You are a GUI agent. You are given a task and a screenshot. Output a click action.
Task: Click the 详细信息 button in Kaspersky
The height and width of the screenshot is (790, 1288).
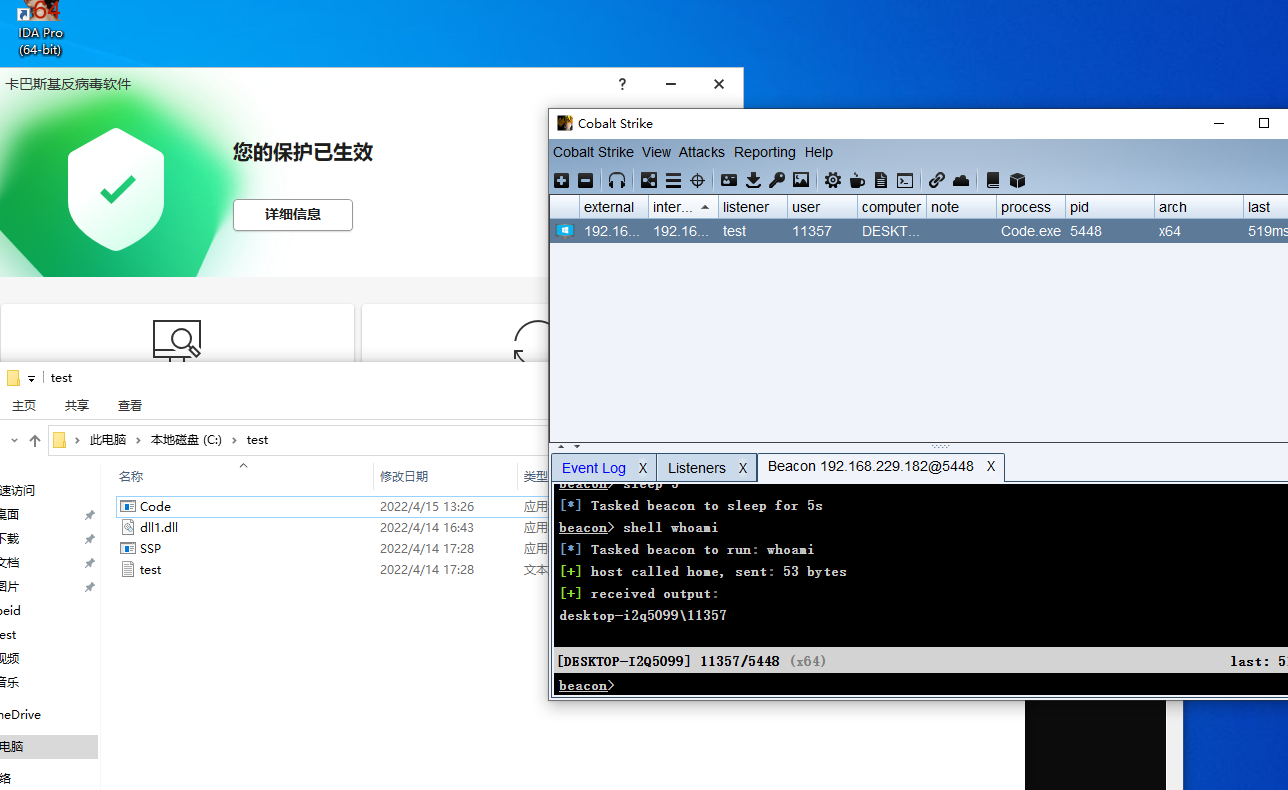tap(292, 215)
